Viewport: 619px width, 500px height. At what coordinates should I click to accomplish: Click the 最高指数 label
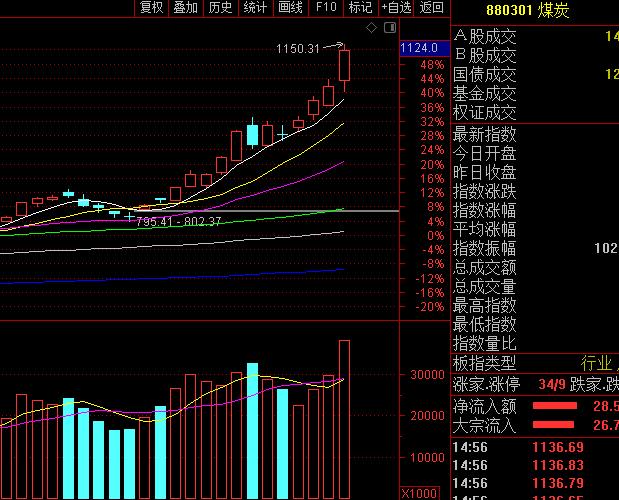coord(484,305)
